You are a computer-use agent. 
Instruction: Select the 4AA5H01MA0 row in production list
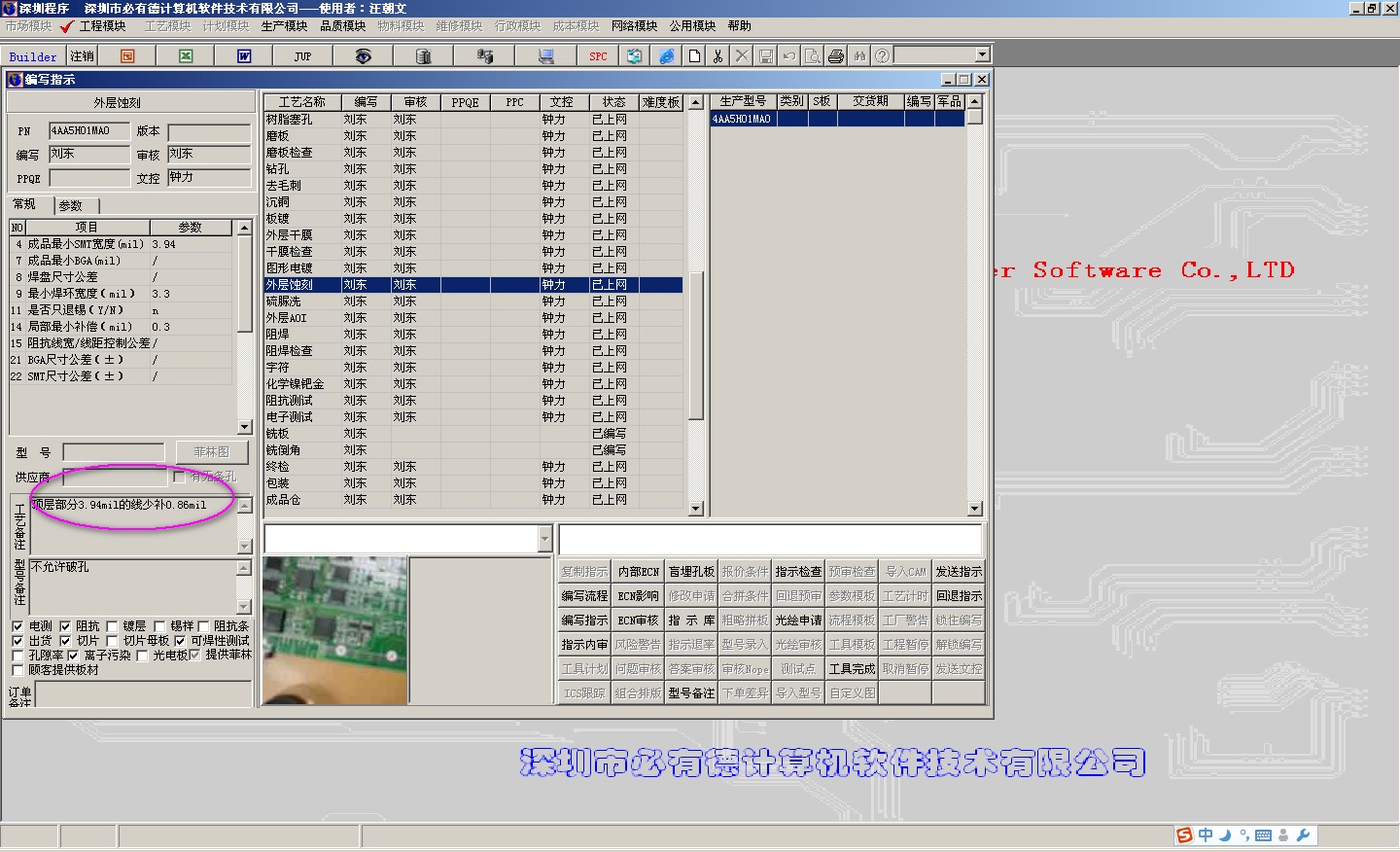(x=838, y=119)
